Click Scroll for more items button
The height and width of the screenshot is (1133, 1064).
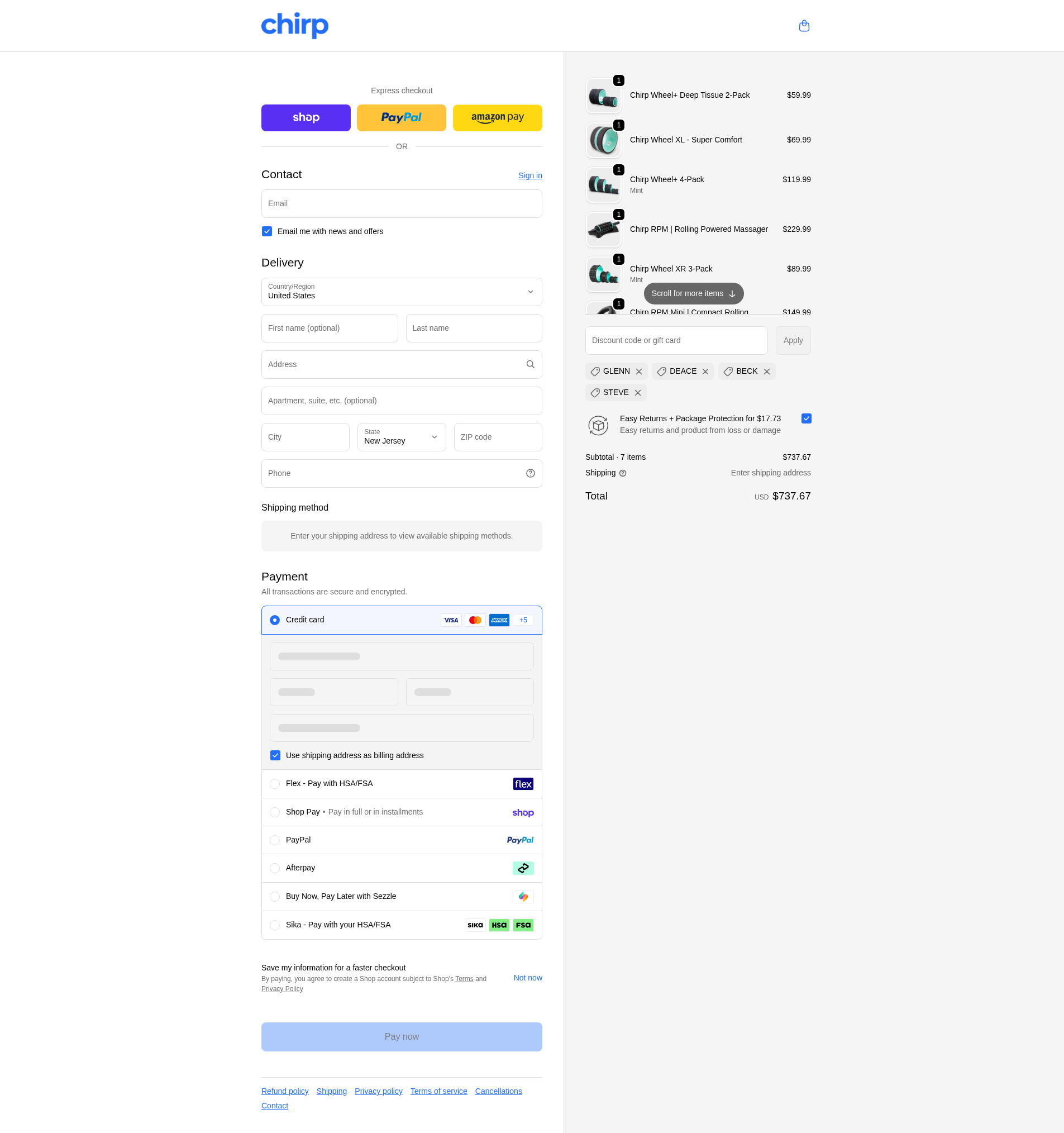coord(693,293)
